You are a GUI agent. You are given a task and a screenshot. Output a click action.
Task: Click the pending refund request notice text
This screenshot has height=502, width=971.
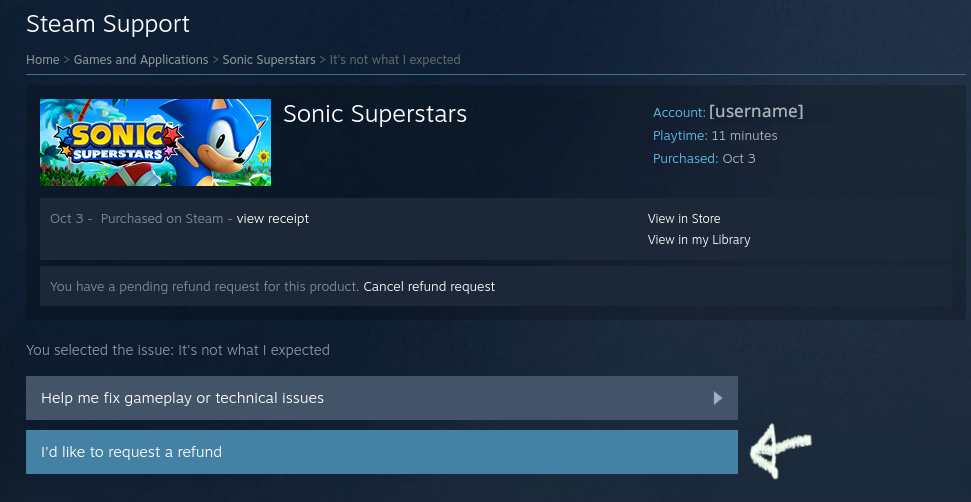(204, 287)
